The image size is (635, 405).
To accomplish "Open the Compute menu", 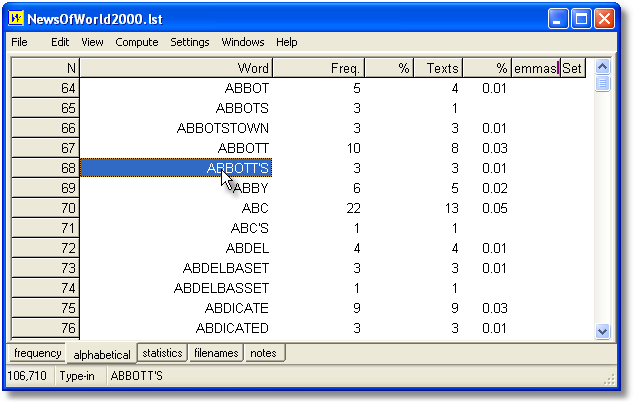I will point(136,42).
